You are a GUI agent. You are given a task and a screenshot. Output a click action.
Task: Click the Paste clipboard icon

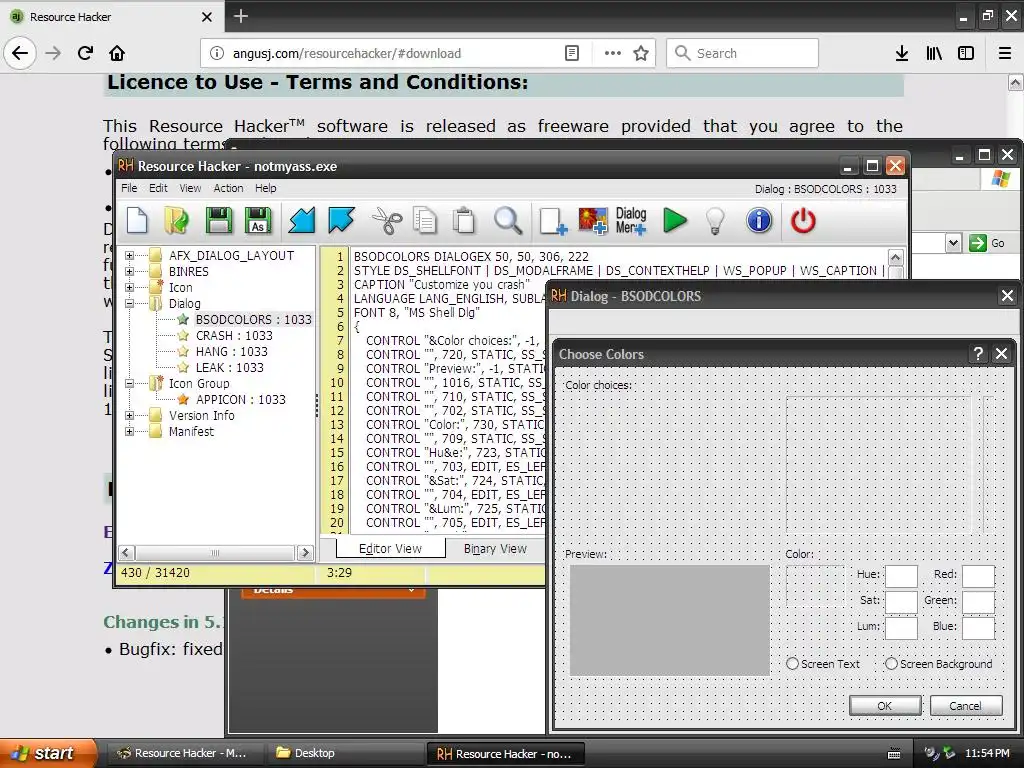[464, 221]
